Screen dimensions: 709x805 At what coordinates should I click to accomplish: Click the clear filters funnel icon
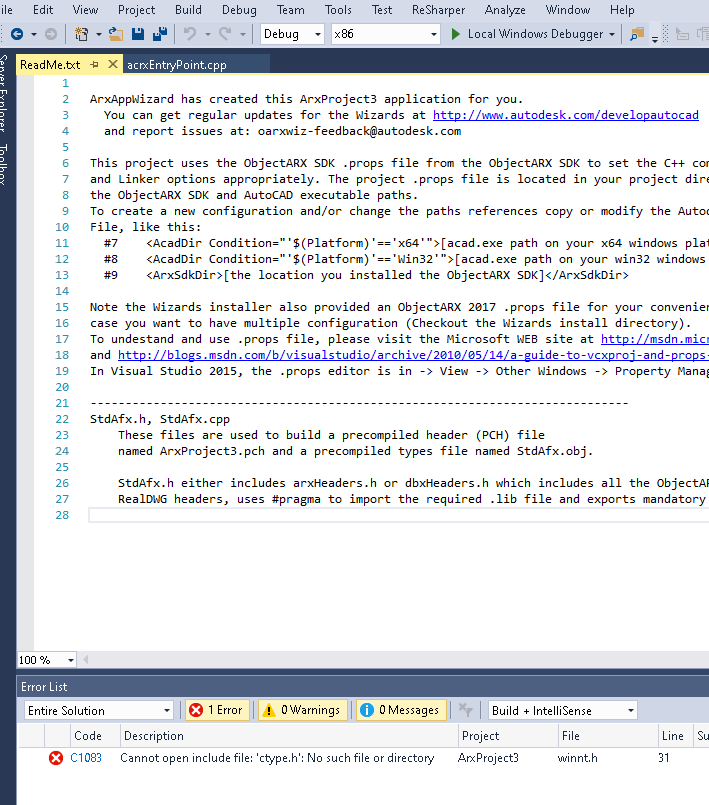click(465, 710)
